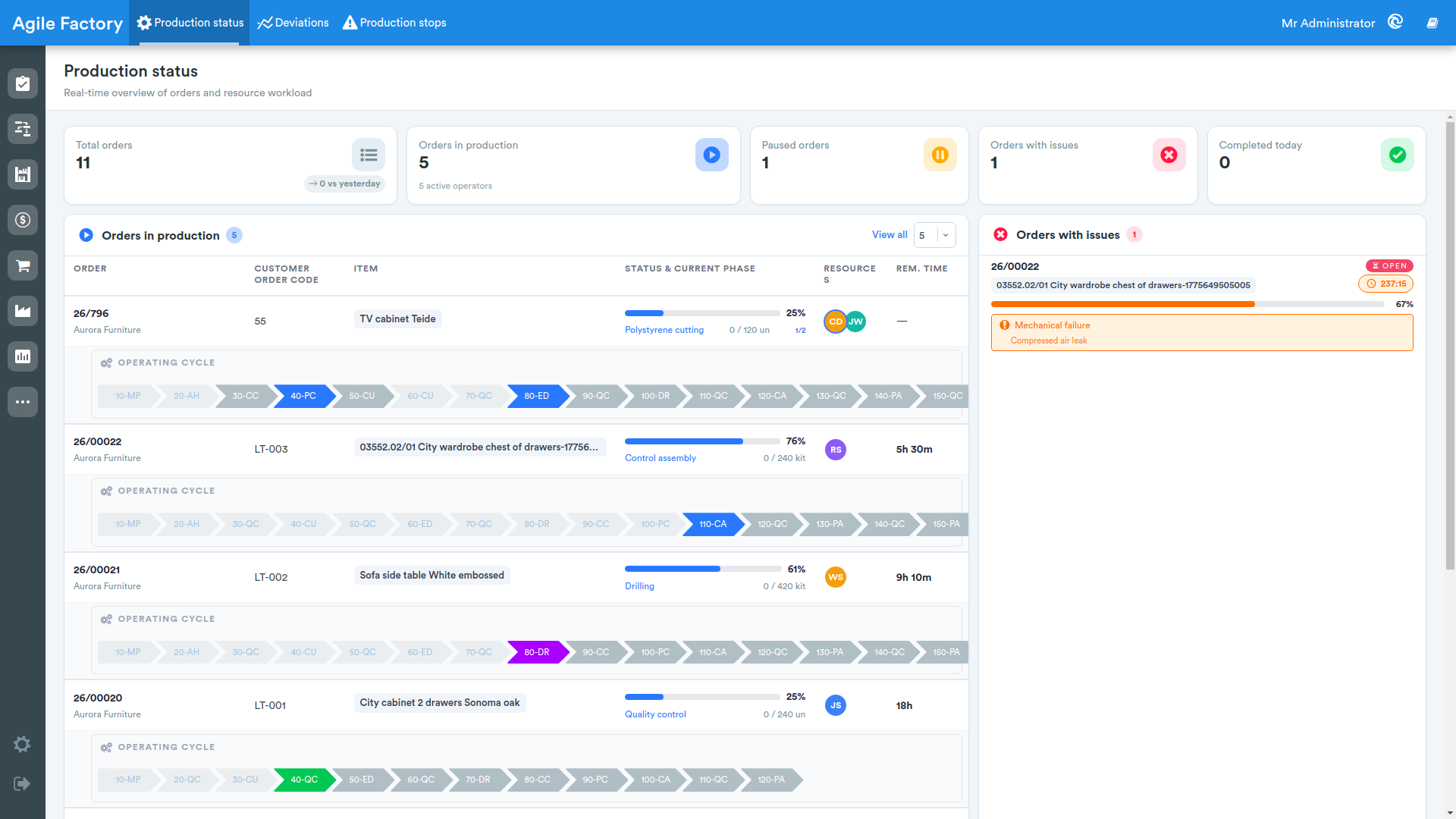Click customer order code LT-003

click(271, 449)
